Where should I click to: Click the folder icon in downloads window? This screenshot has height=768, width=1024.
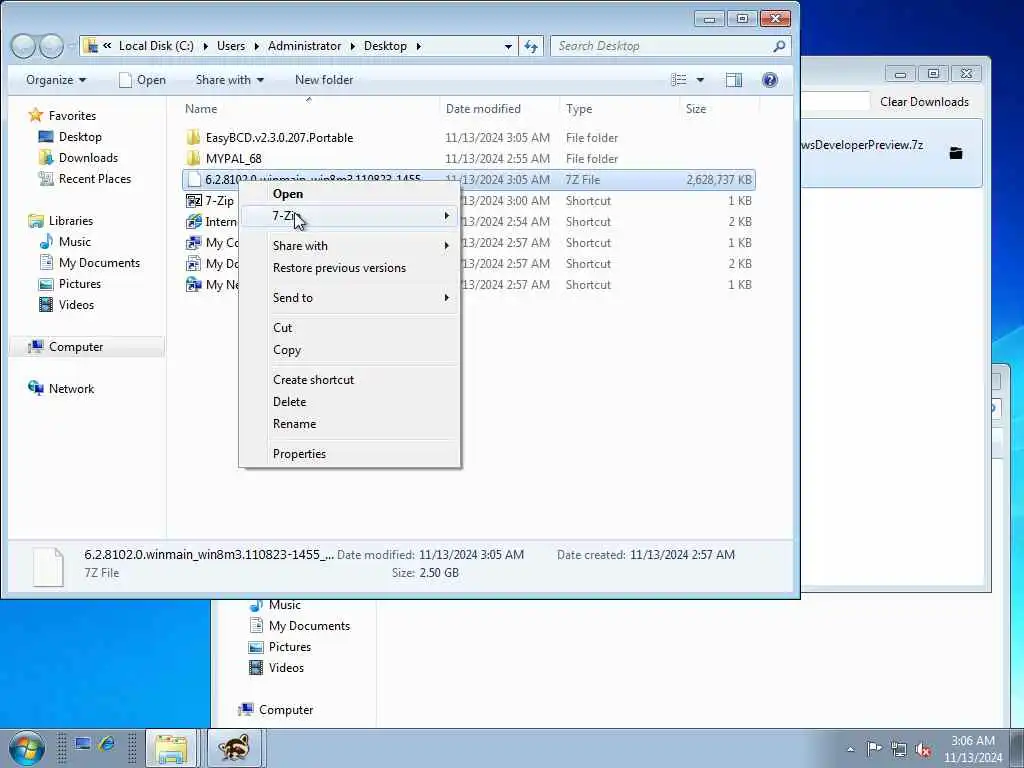(956, 153)
